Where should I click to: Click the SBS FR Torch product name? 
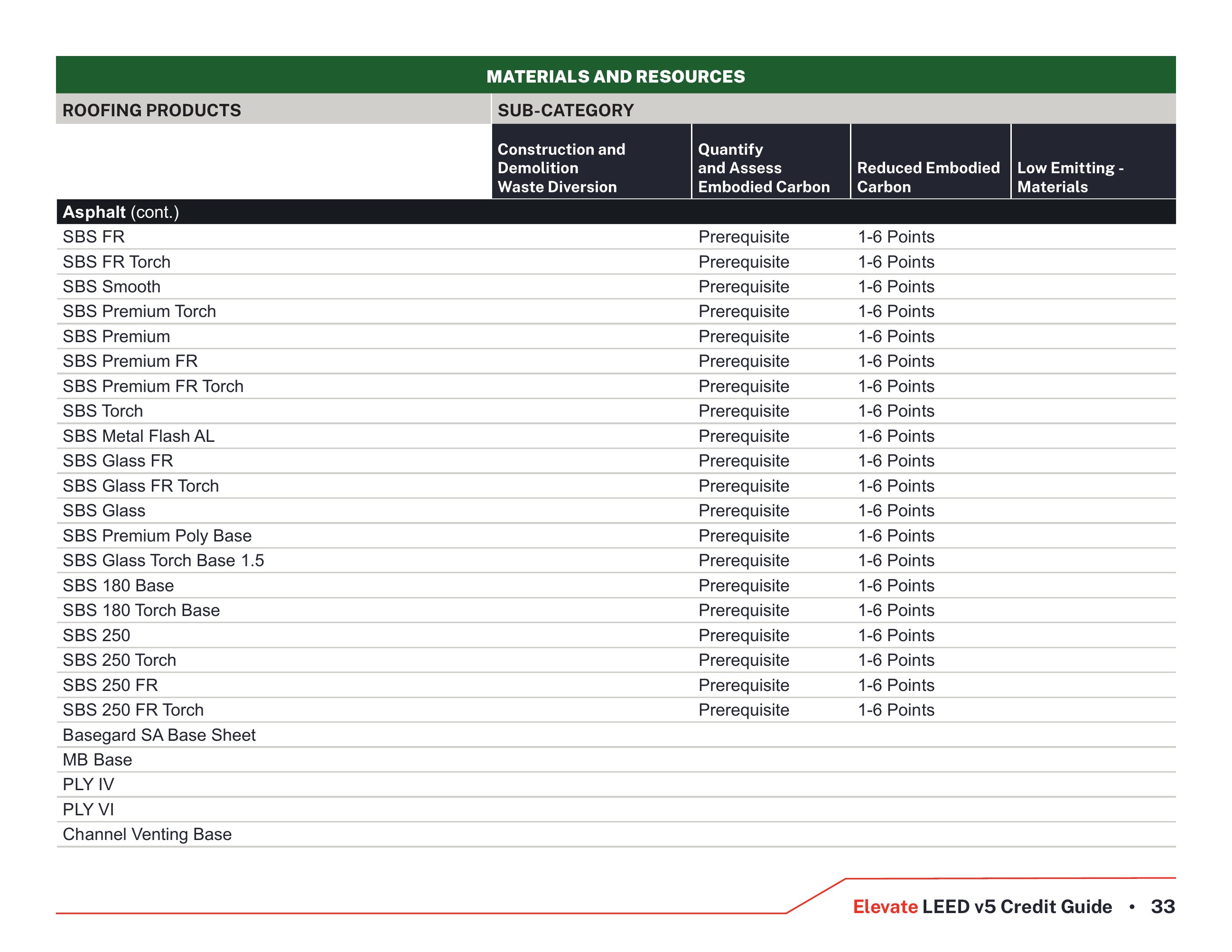(x=117, y=261)
